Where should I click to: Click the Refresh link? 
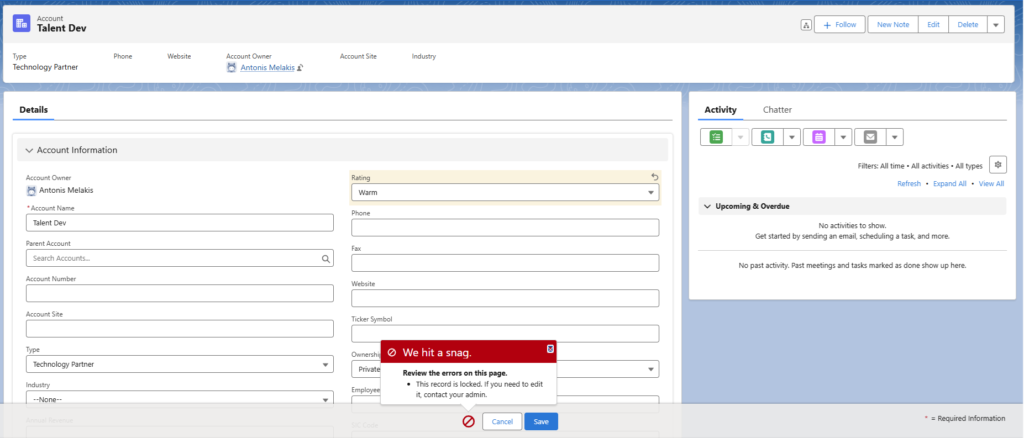tap(909, 183)
